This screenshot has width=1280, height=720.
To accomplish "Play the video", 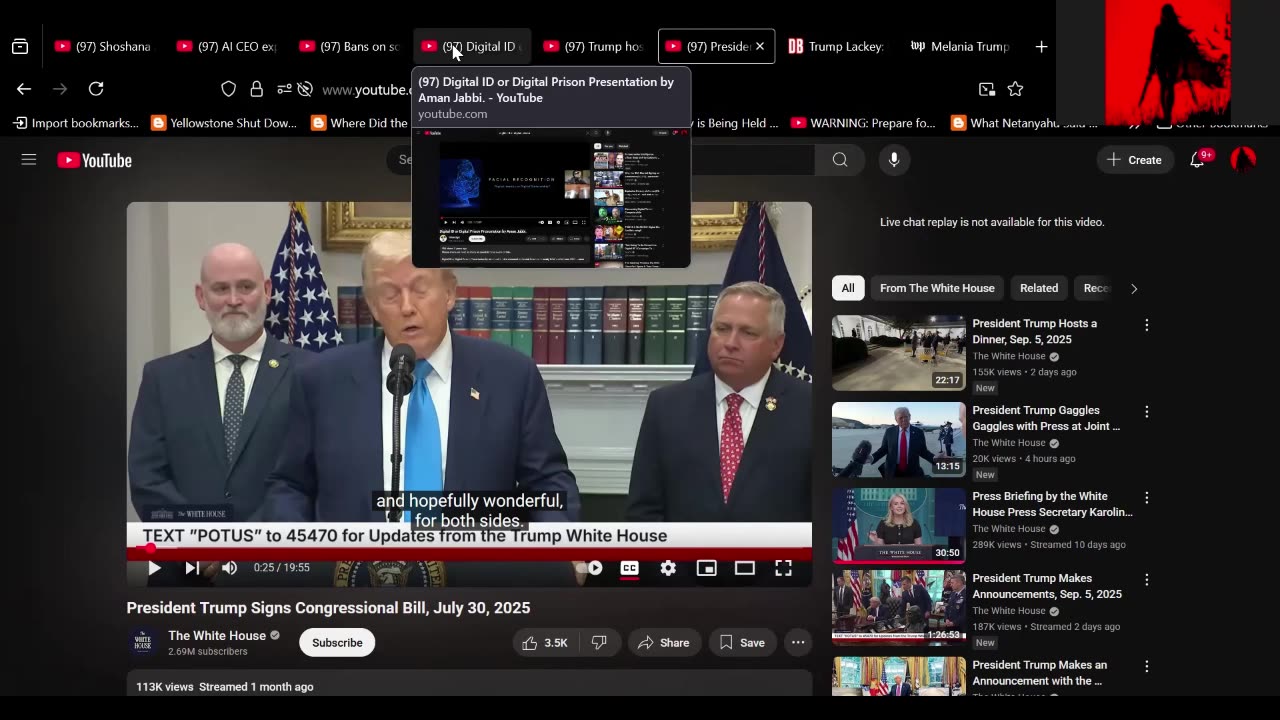I will coord(154,568).
